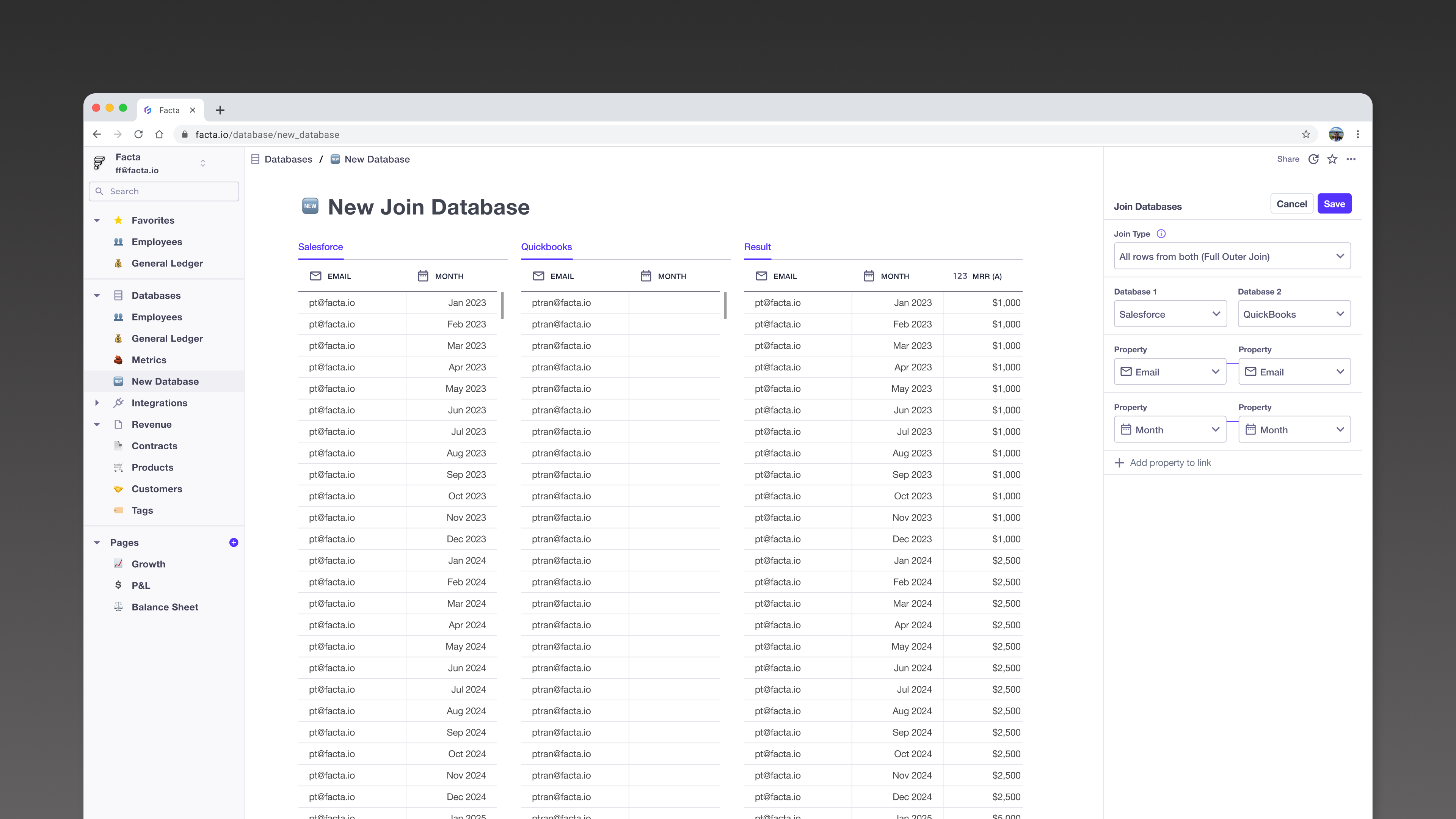Image resolution: width=1456 pixels, height=819 pixels.
Task: Select the Metrics database in the sidebar
Action: 149,360
